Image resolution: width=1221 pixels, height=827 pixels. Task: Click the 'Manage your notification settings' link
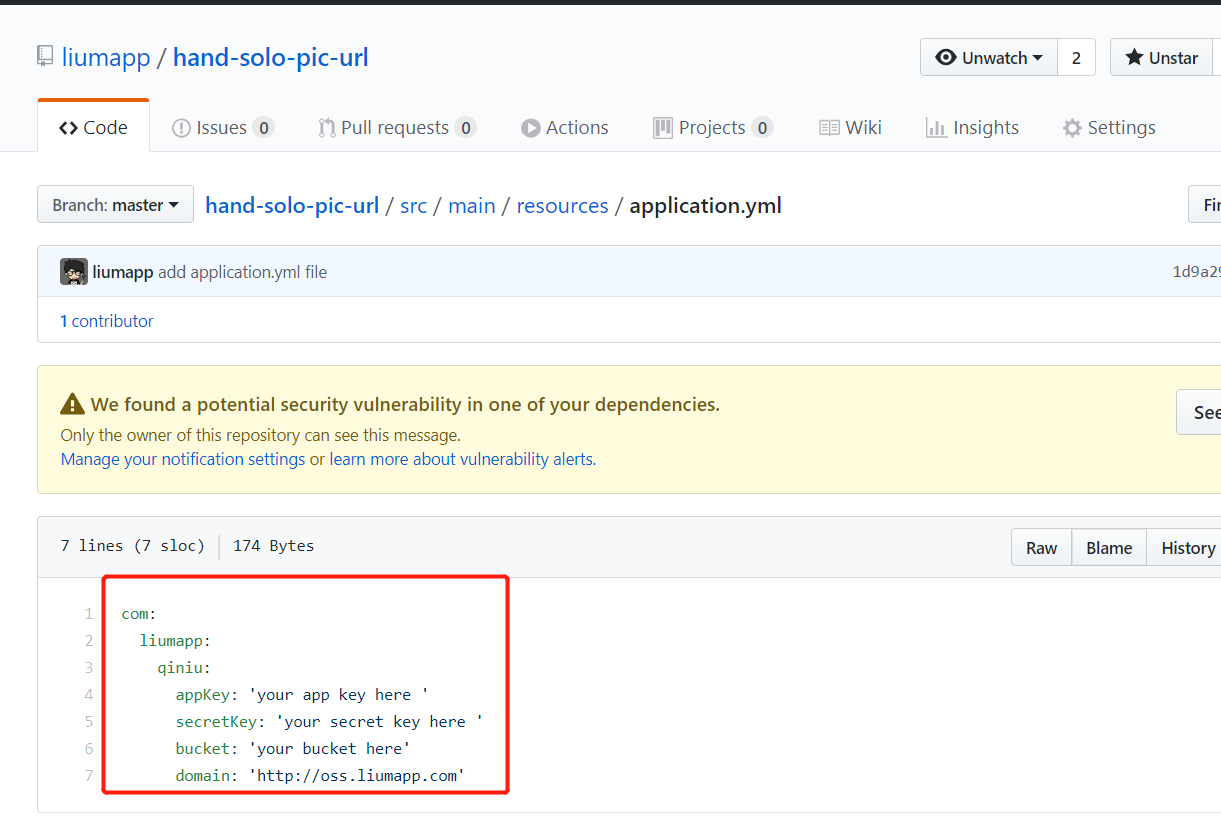[x=183, y=459]
